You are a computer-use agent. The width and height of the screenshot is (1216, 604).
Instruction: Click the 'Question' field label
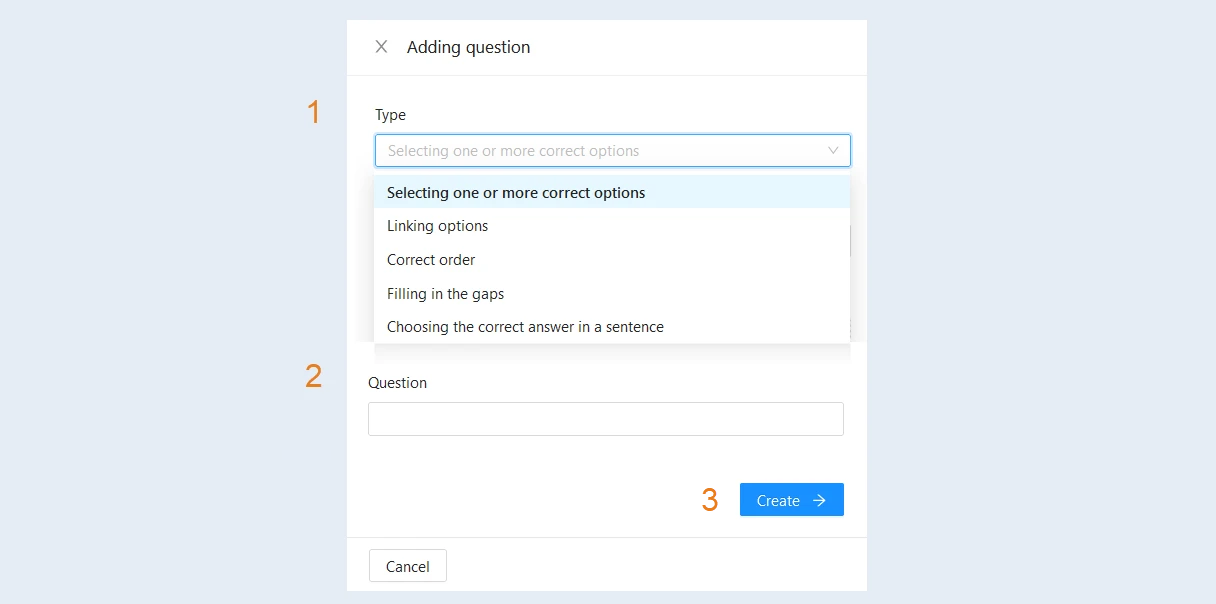[398, 383]
